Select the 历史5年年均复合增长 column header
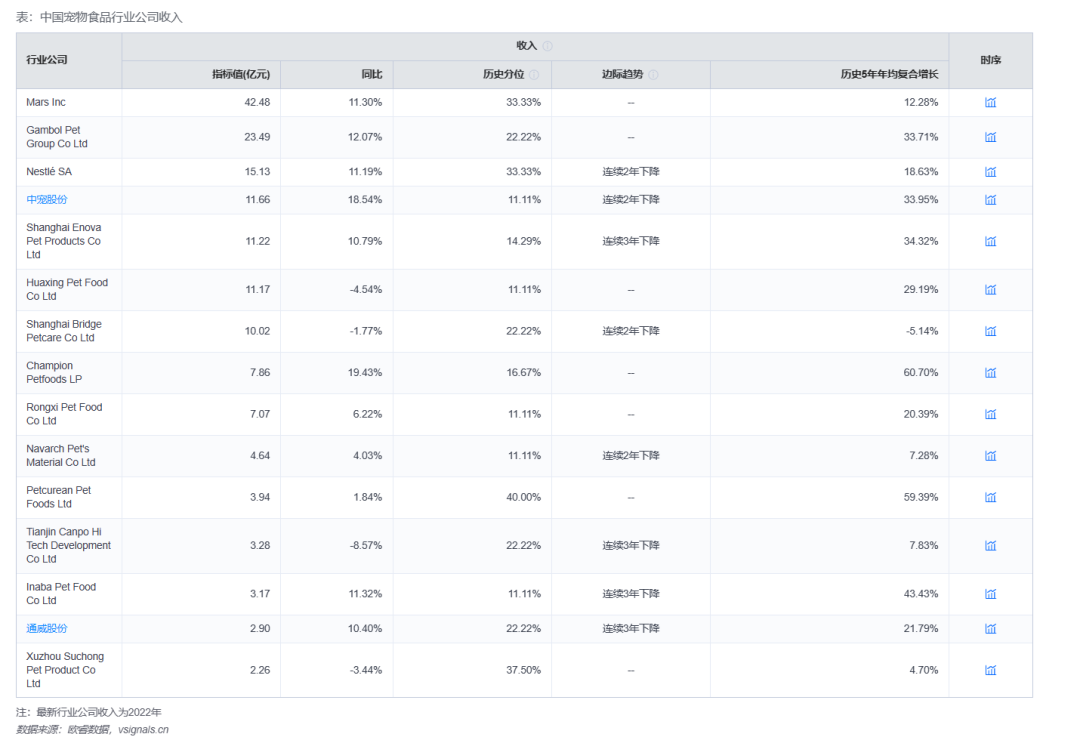 (x=889, y=75)
